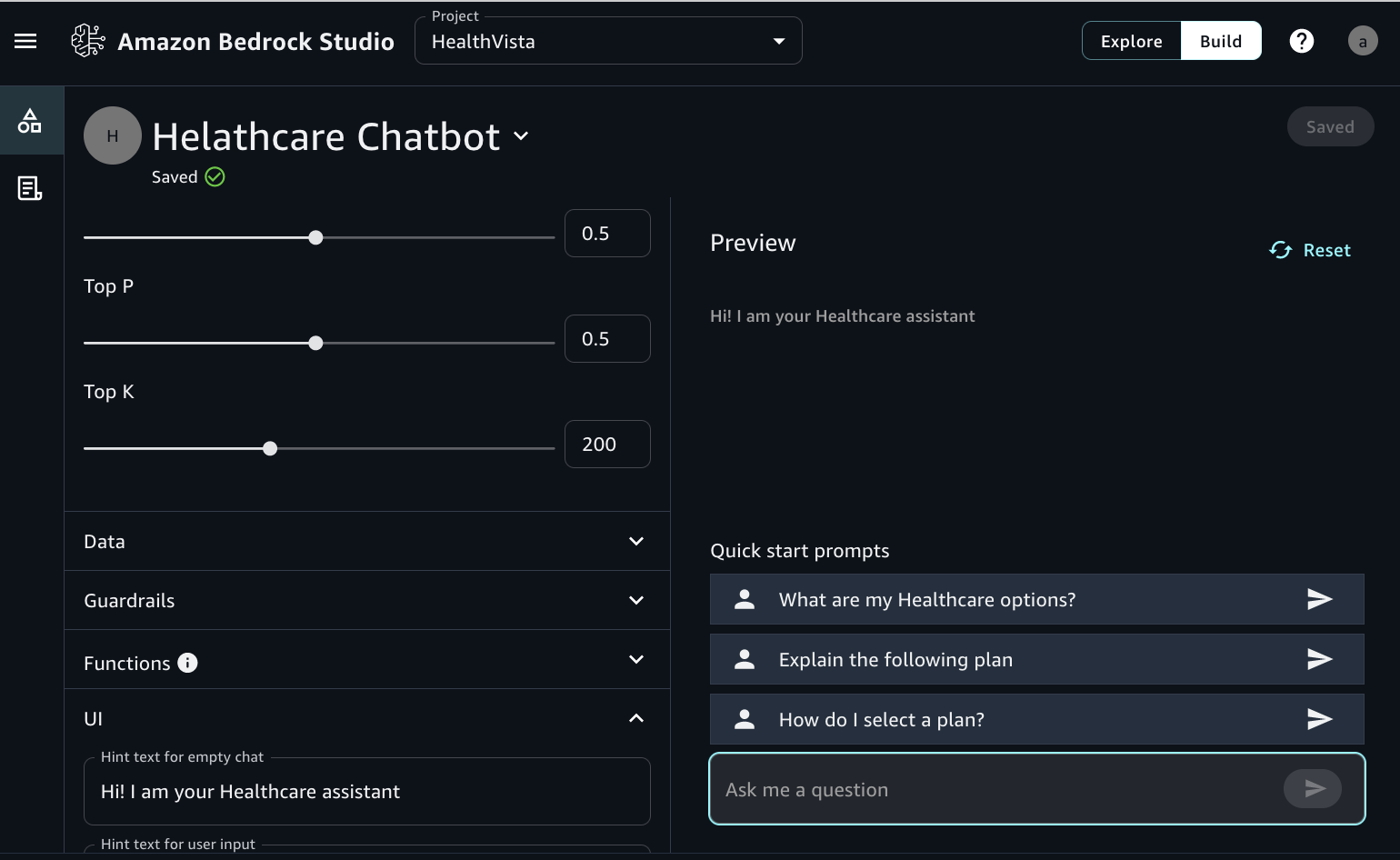Viewport: 1400px width, 860px height.
Task: Click the Functions info icon
Action: tap(187, 663)
